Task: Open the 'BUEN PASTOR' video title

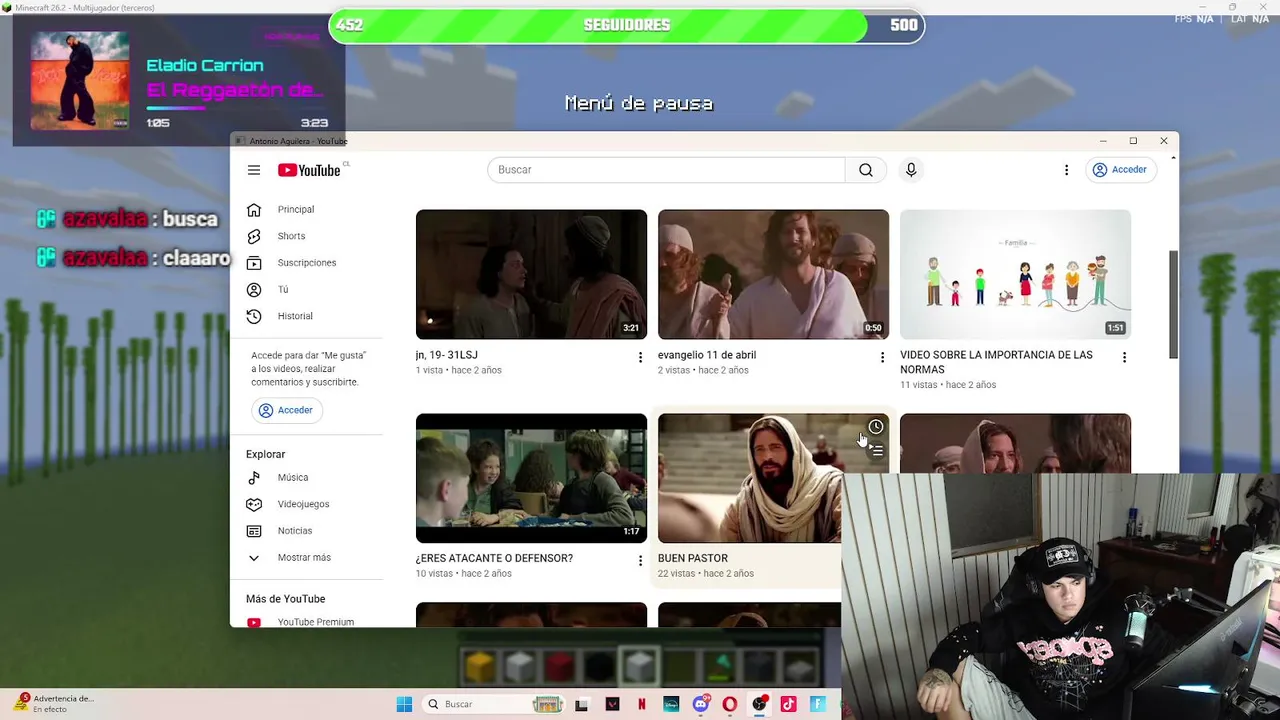Action: pyautogui.click(x=693, y=559)
